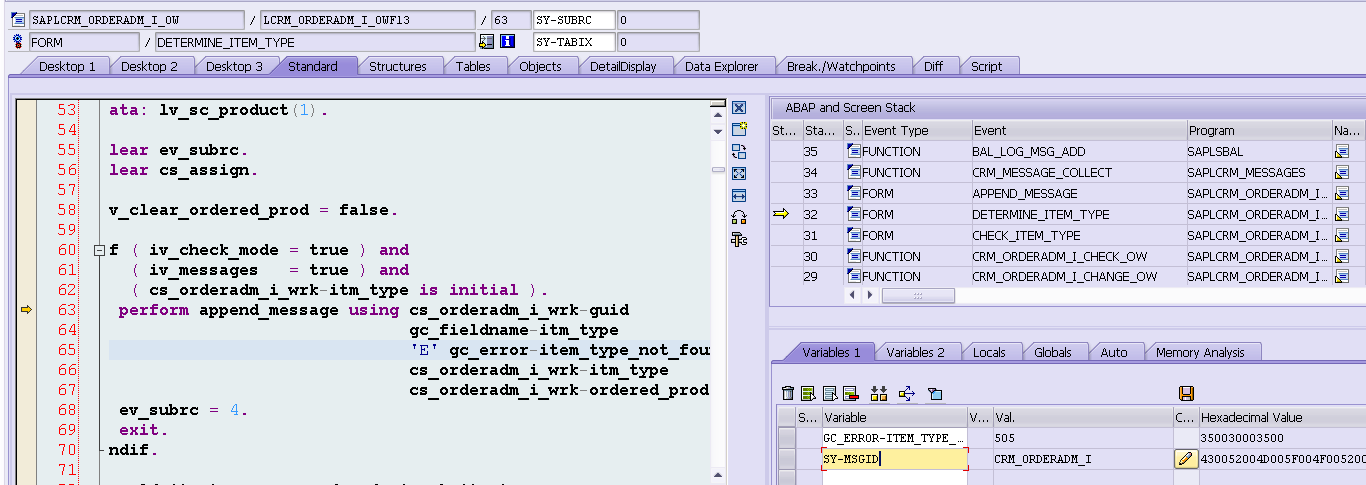The height and width of the screenshot is (485, 1366).
Task: Open the Structures tab
Action: click(x=398, y=66)
